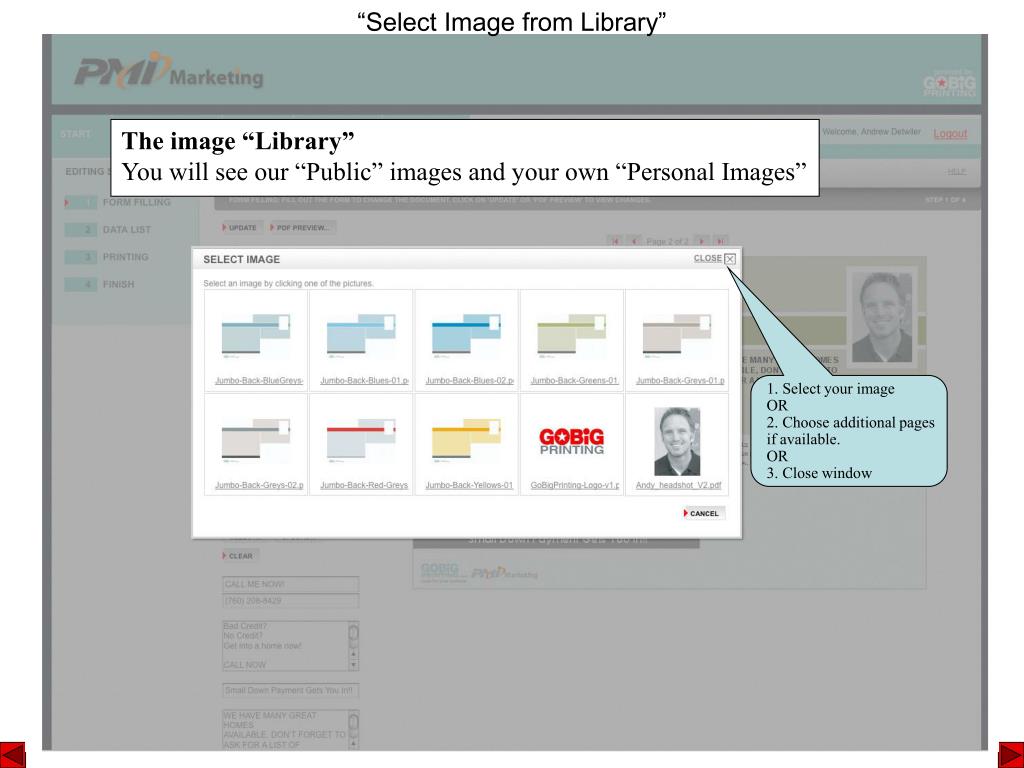Click the CLEAR button in background form
1024x768 pixels.
click(x=239, y=556)
